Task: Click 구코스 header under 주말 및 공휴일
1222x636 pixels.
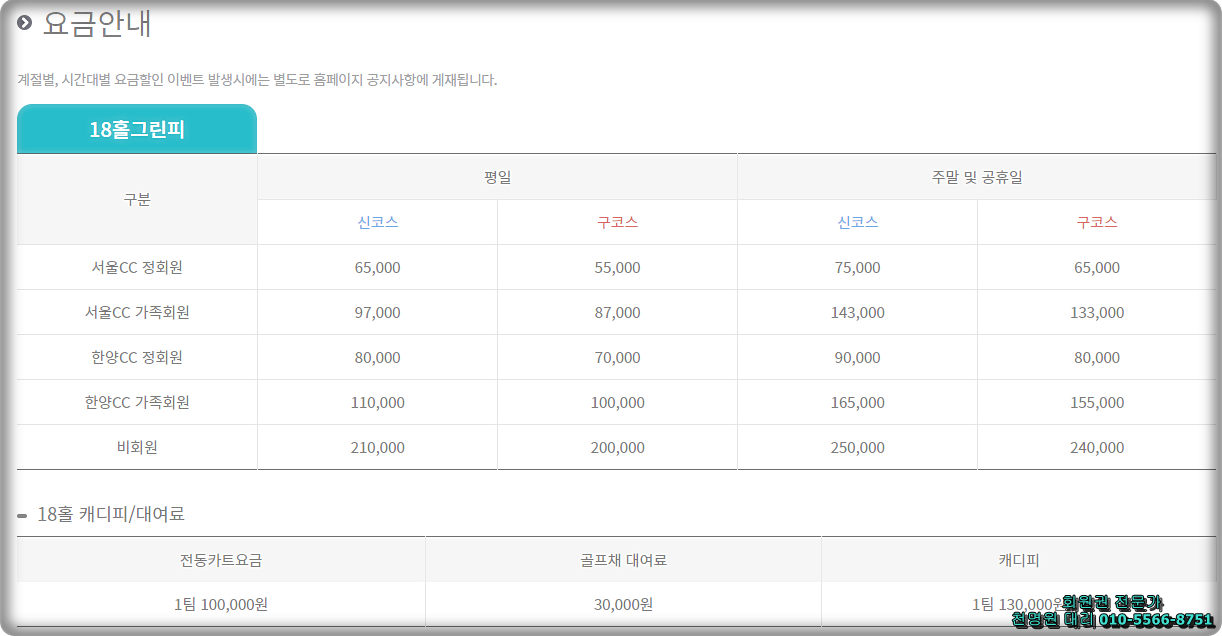Action: point(1097,222)
